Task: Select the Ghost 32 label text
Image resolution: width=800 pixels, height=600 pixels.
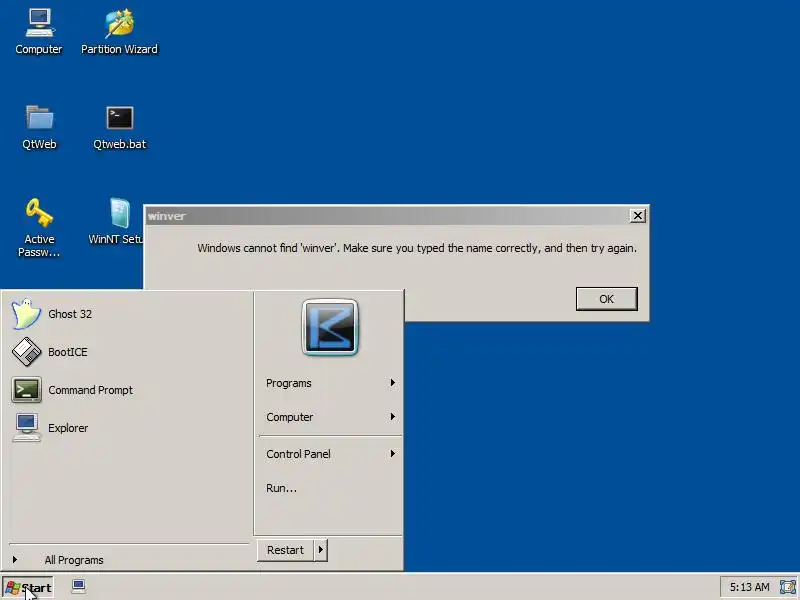Action: 70,314
